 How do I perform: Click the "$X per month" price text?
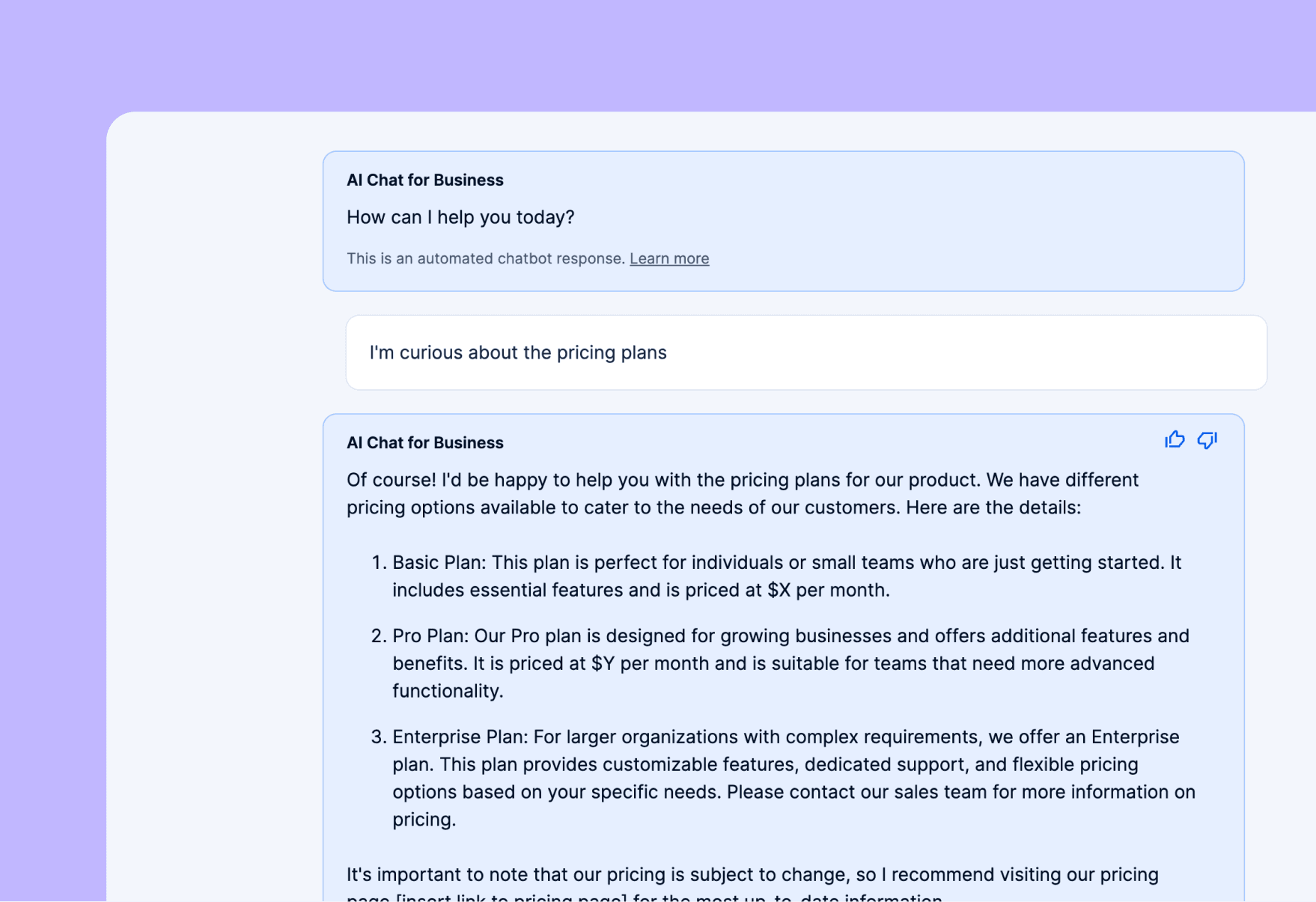827,591
